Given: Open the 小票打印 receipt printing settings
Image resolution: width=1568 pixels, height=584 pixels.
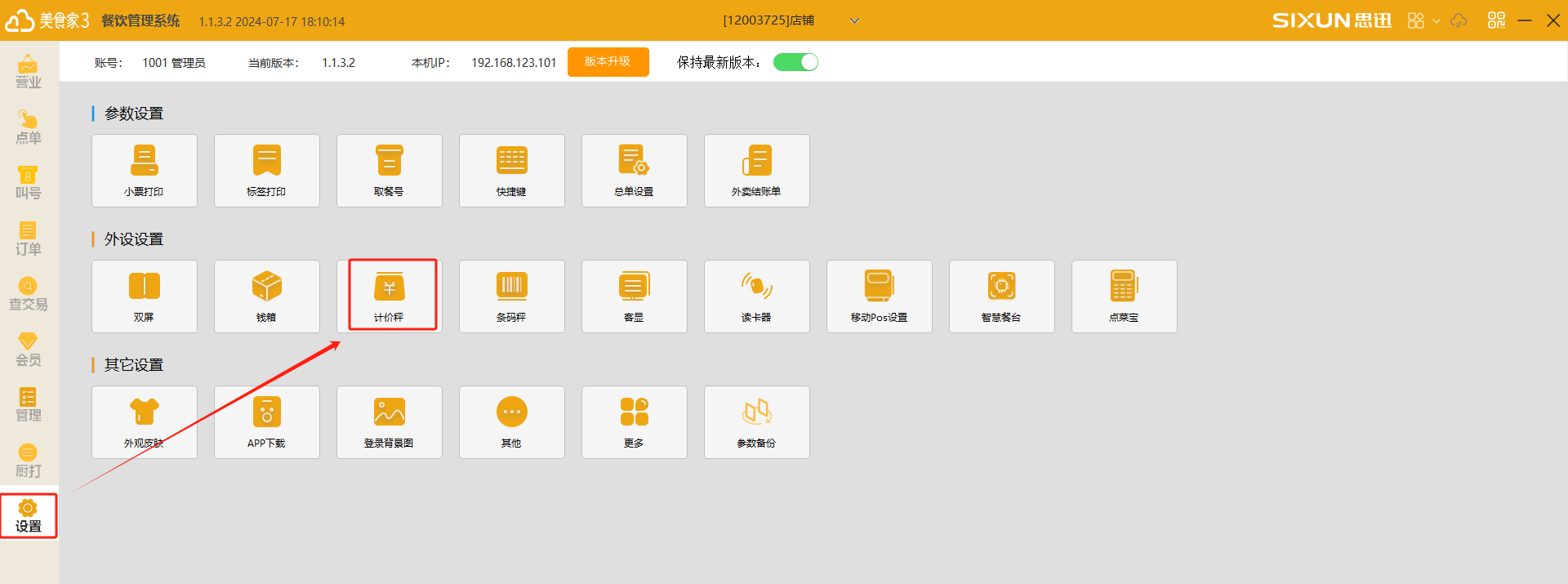Looking at the screenshot, I should [145, 171].
